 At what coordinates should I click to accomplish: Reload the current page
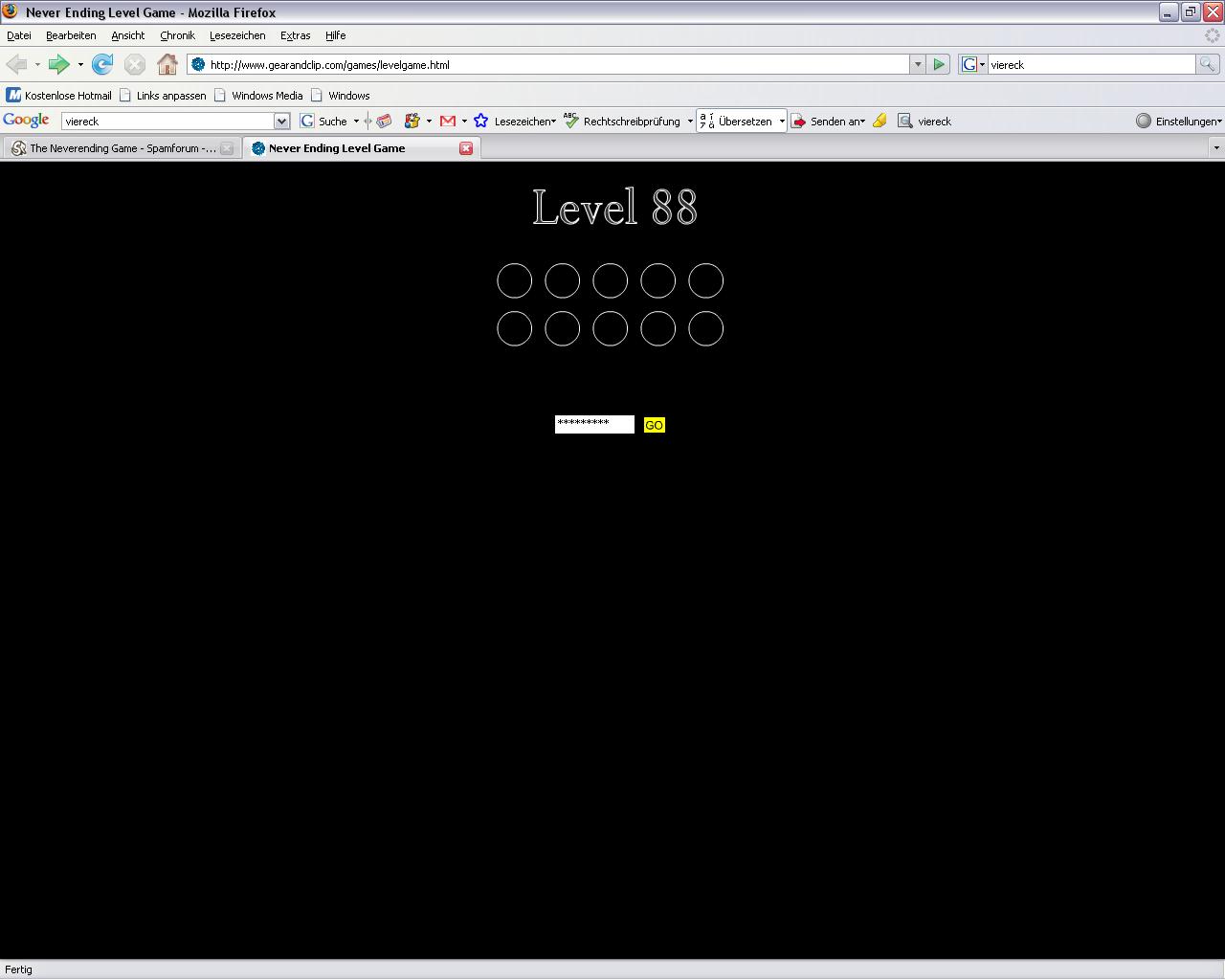pos(102,64)
